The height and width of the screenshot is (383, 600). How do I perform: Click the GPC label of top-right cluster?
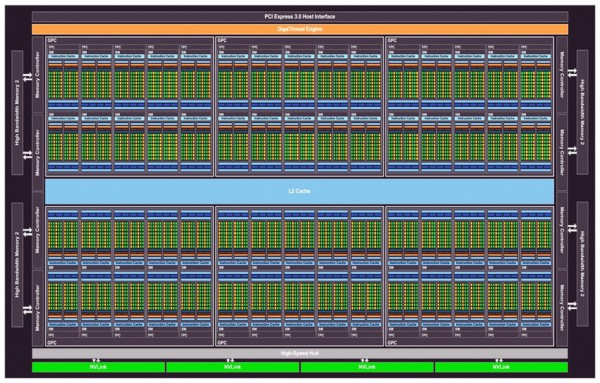[x=392, y=40]
